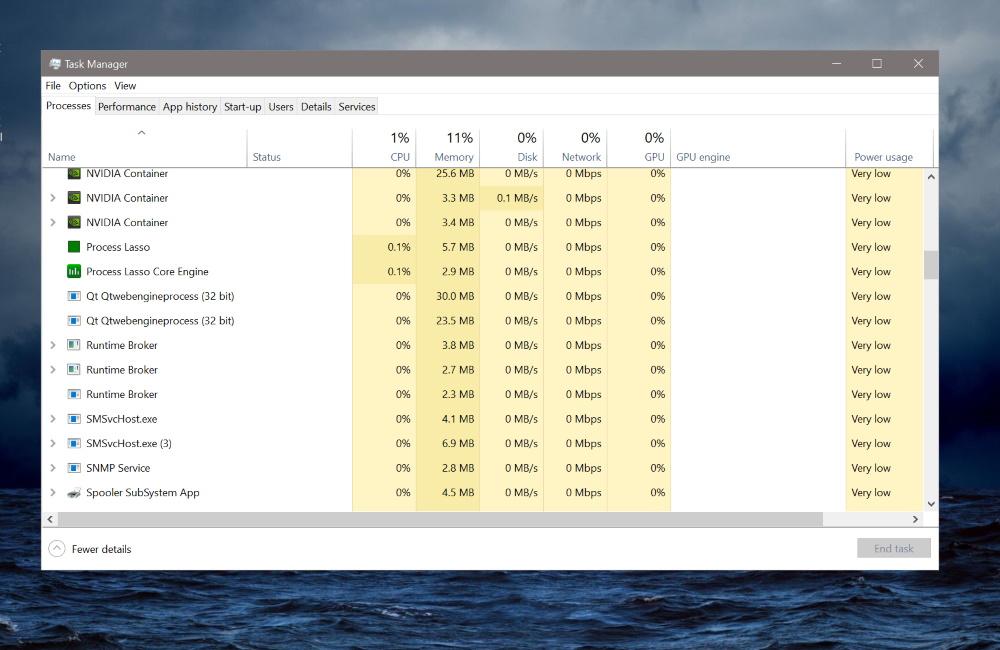Expand the SMSvcHost.exe 4.1 MB row
1000x650 pixels.
click(53, 418)
